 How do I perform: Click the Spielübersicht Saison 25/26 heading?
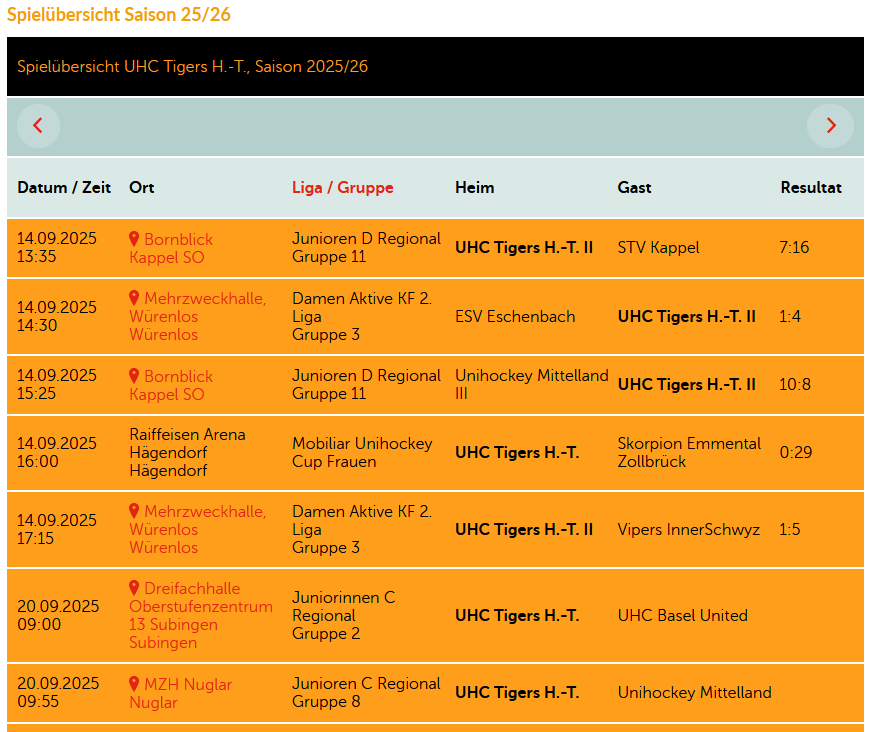(x=119, y=15)
